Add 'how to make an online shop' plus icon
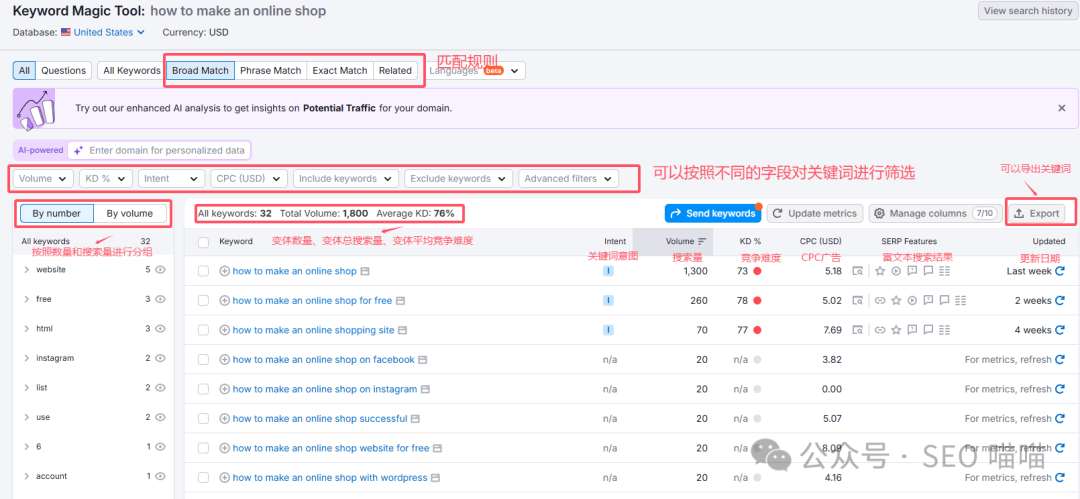The height and width of the screenshot is (499, 1080). click(225, 272)
